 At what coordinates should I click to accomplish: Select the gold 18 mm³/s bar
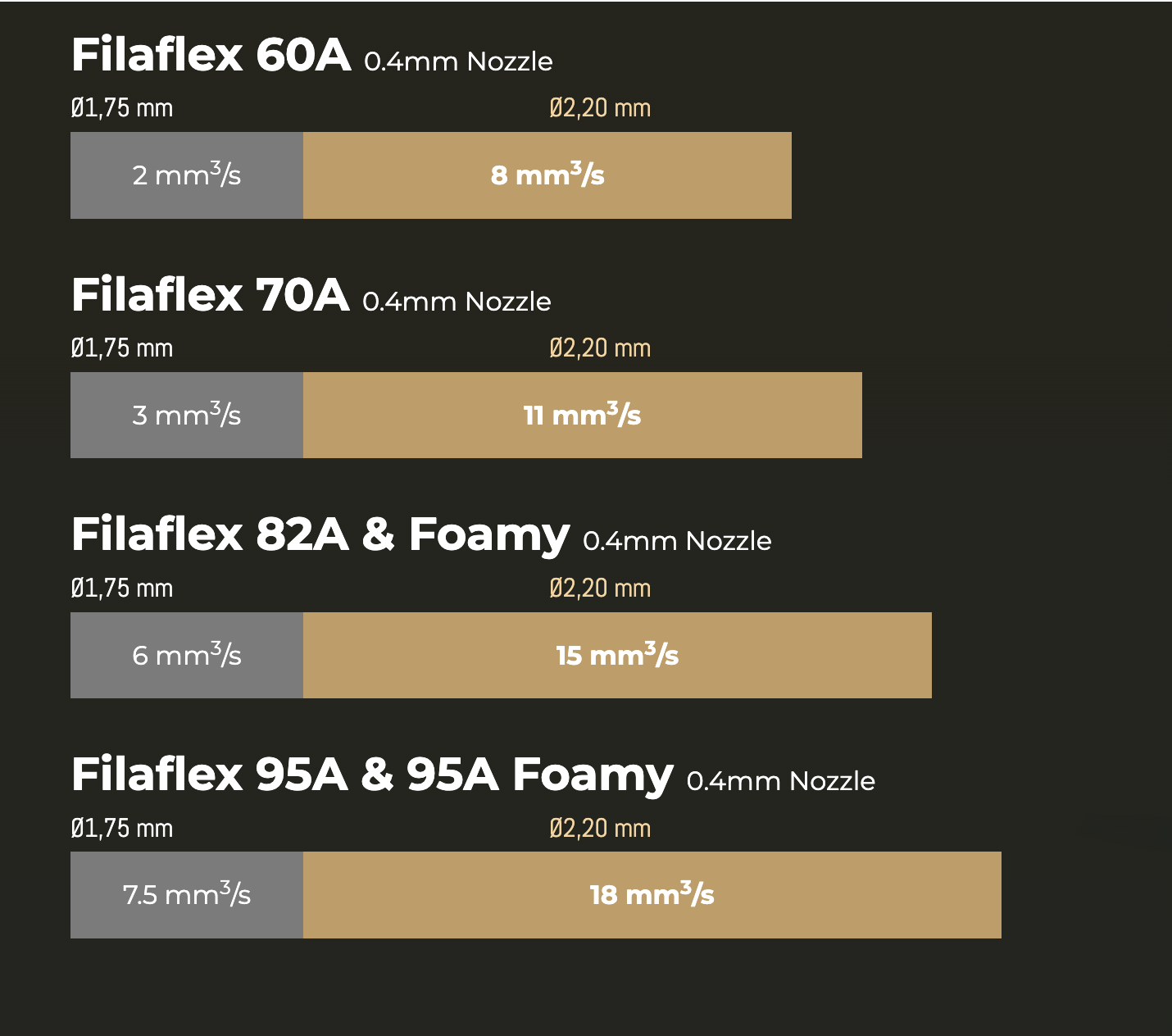click(x=652, y=895)
